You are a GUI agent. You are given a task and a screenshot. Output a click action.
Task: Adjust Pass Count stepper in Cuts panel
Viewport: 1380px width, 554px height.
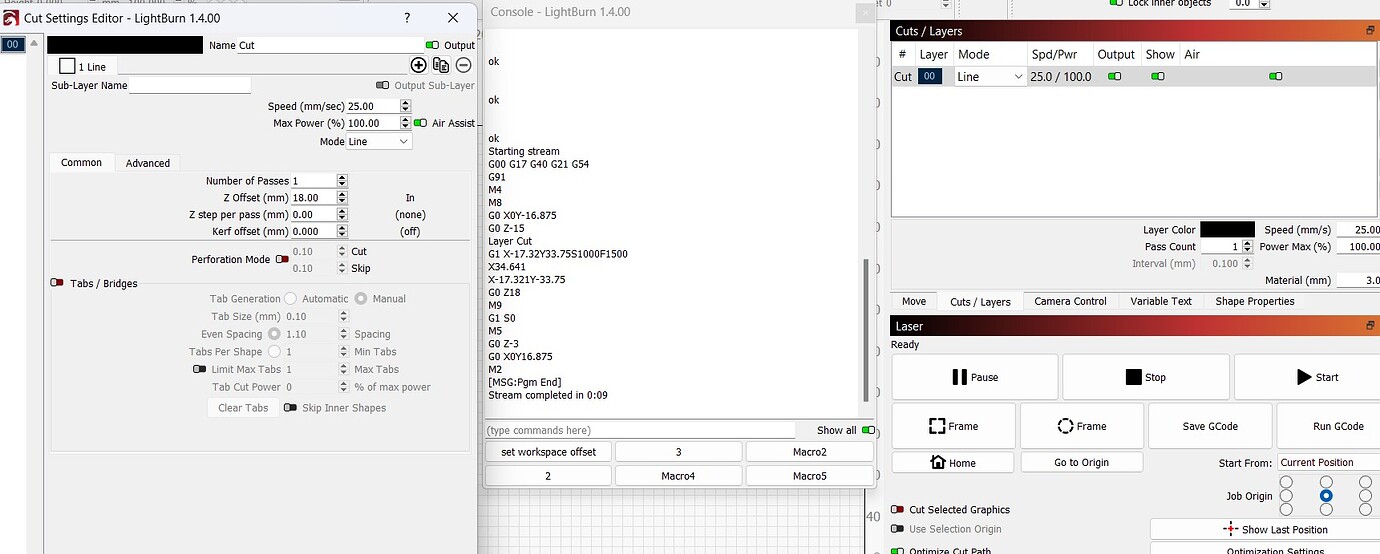1248,246
